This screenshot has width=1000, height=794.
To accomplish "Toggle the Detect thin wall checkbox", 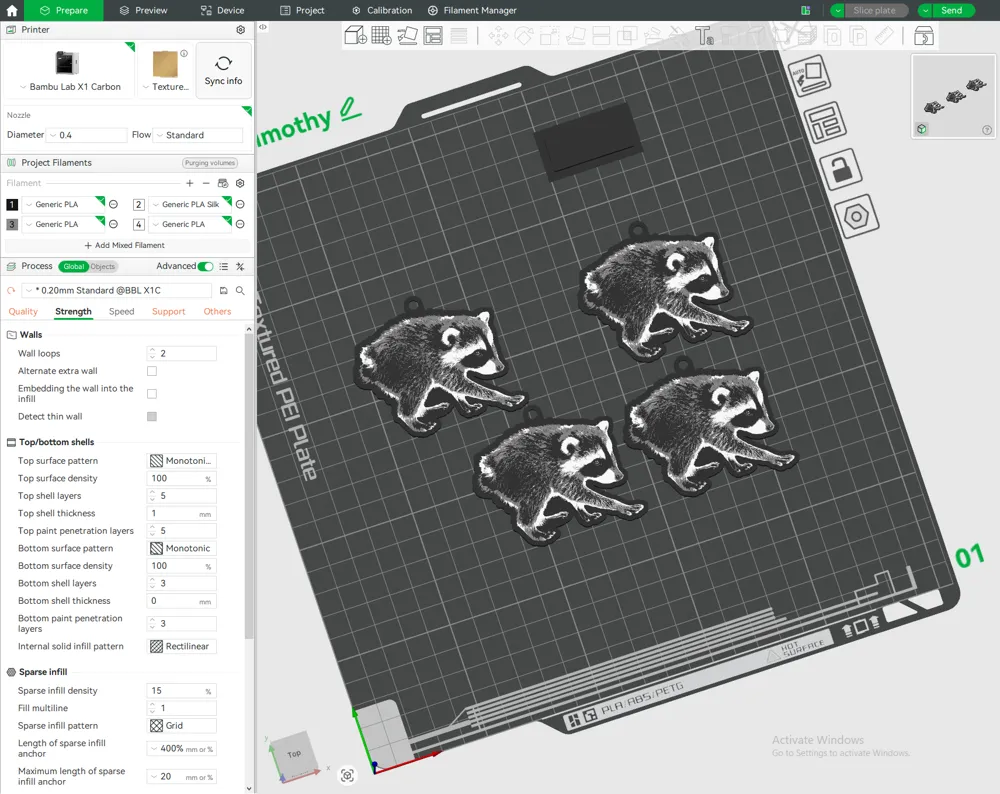I will click(152, 416).
